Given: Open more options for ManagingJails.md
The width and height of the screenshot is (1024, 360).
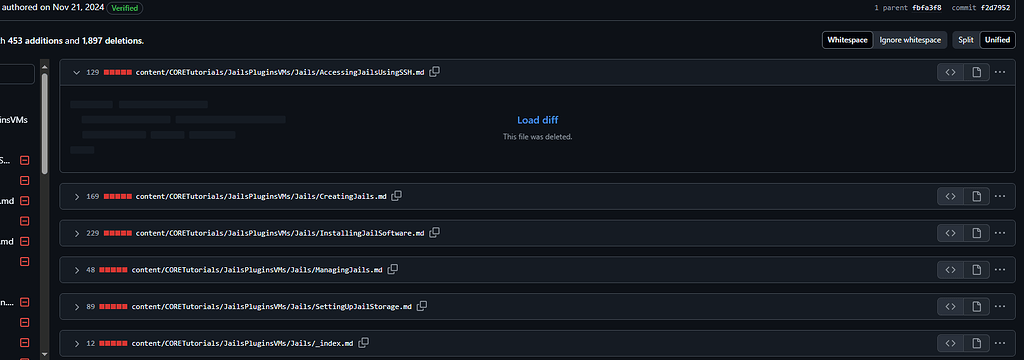Looking at the screenshot, I should point(1000,269).
